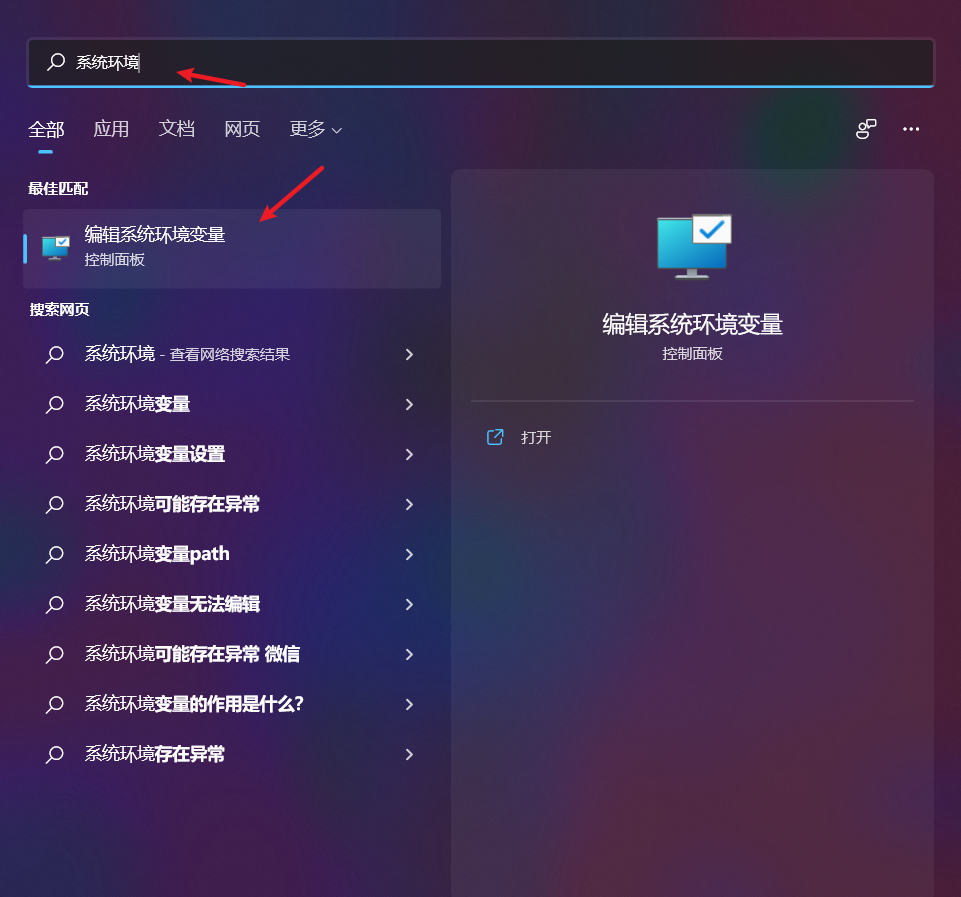The height and width of the screenshot is (897, 961).
Task: Expand chevron for 系统环境变量无法编辑
Action: pyautogui.click(x=409, y=605)
